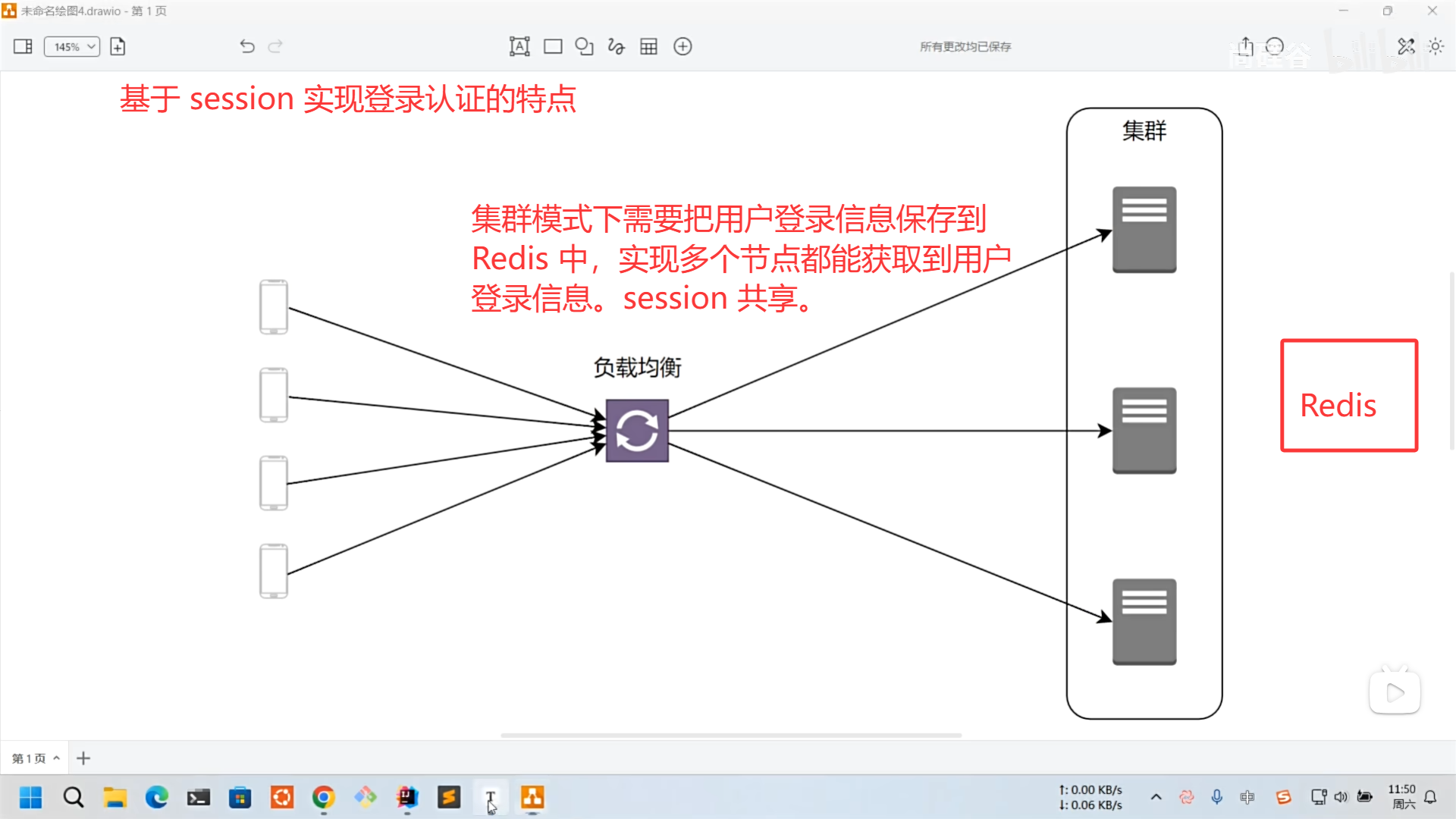1456x819 pixels.
Task: Select the freehand draw tool
Action: click(x=616, y=46)
